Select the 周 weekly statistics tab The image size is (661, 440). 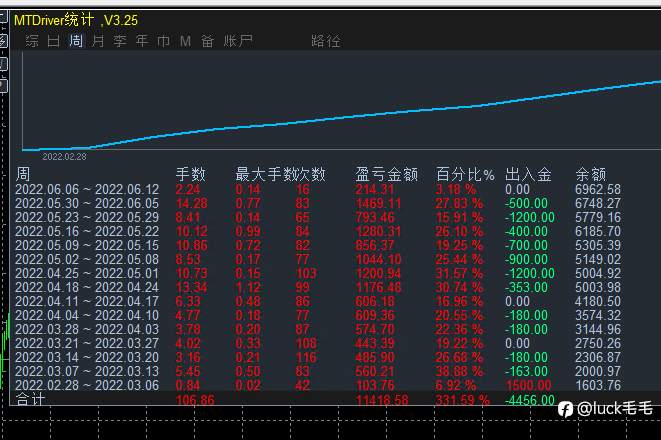pyautogui.click(x=76, y=41)
